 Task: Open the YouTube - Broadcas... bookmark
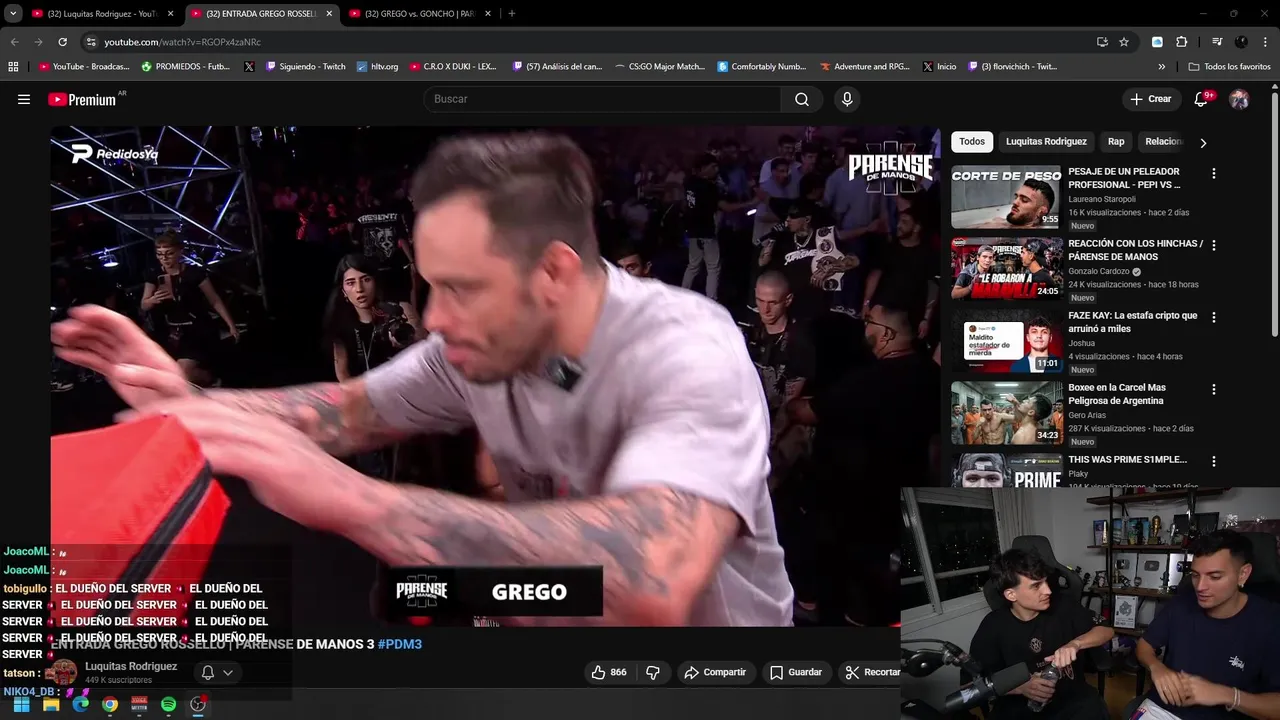pyautogui.click(x=84, y=66)
